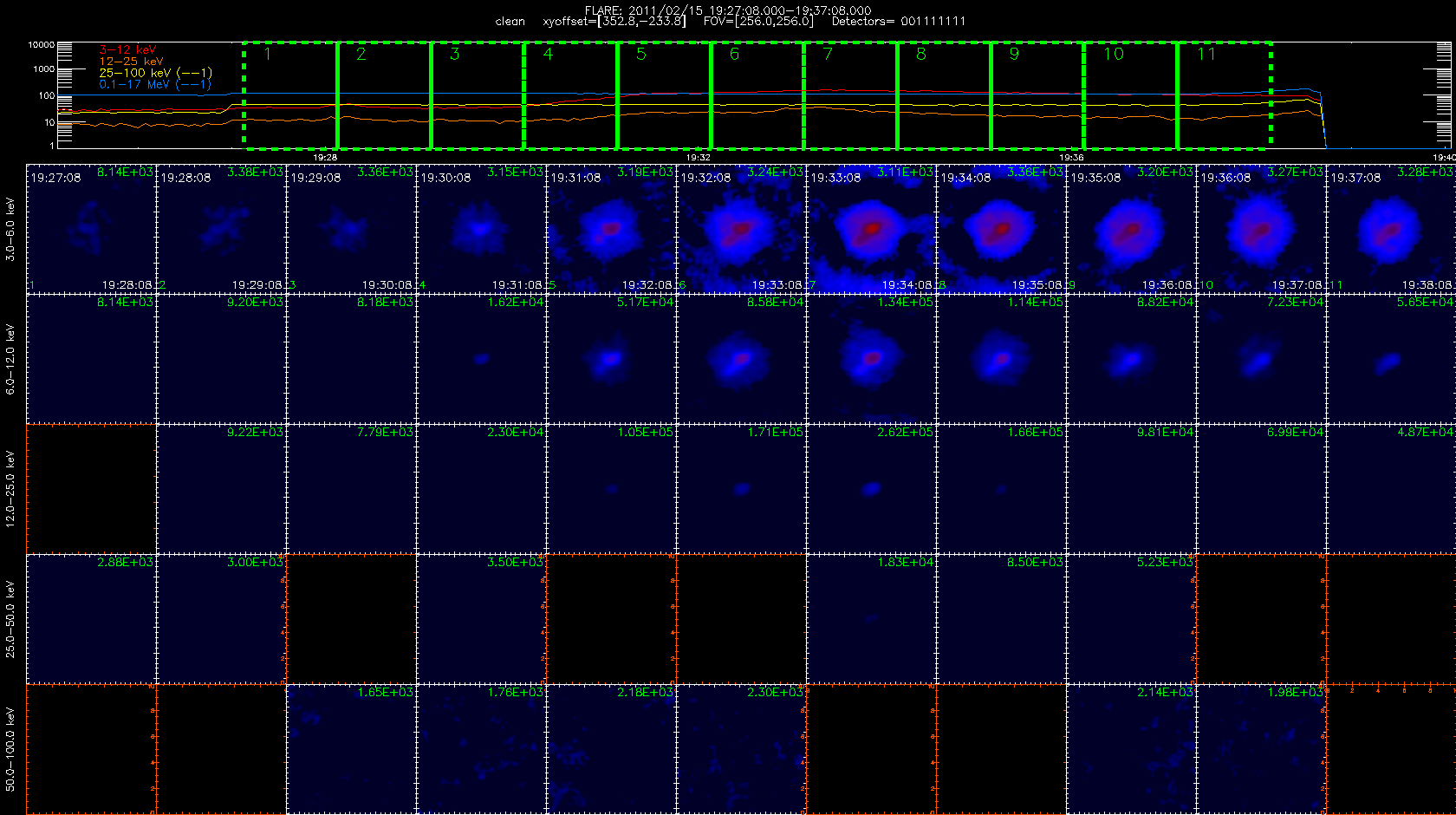The height and width of the screenshot is (815, 1456).
Task: Click the FLARE date title text
Action: point(728,10)
